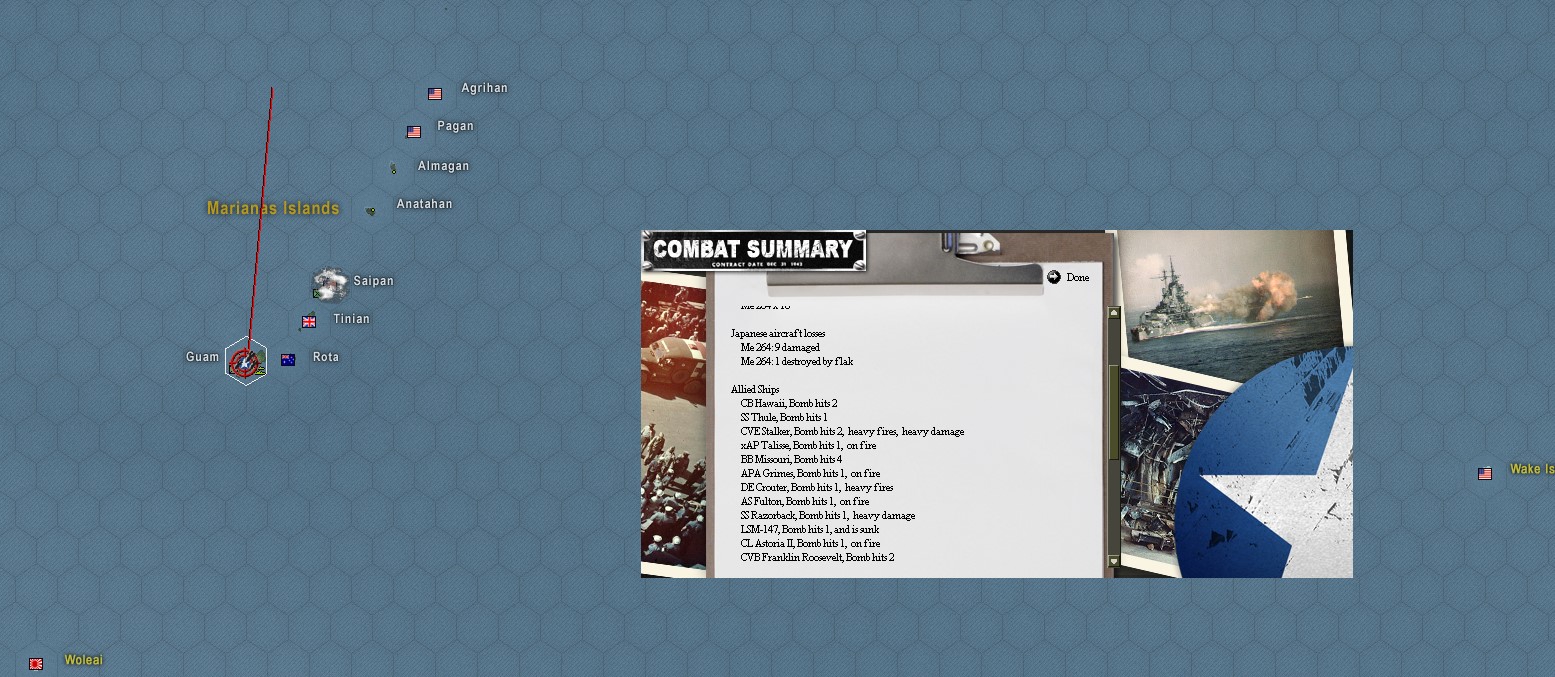Click the Rota map label
1555x677 pixels.
[326, 357]
